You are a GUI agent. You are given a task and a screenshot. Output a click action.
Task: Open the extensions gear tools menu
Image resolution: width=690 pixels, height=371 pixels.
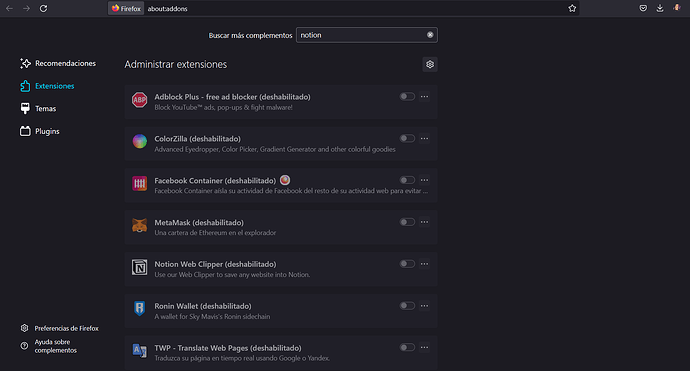tap(430, 64)
